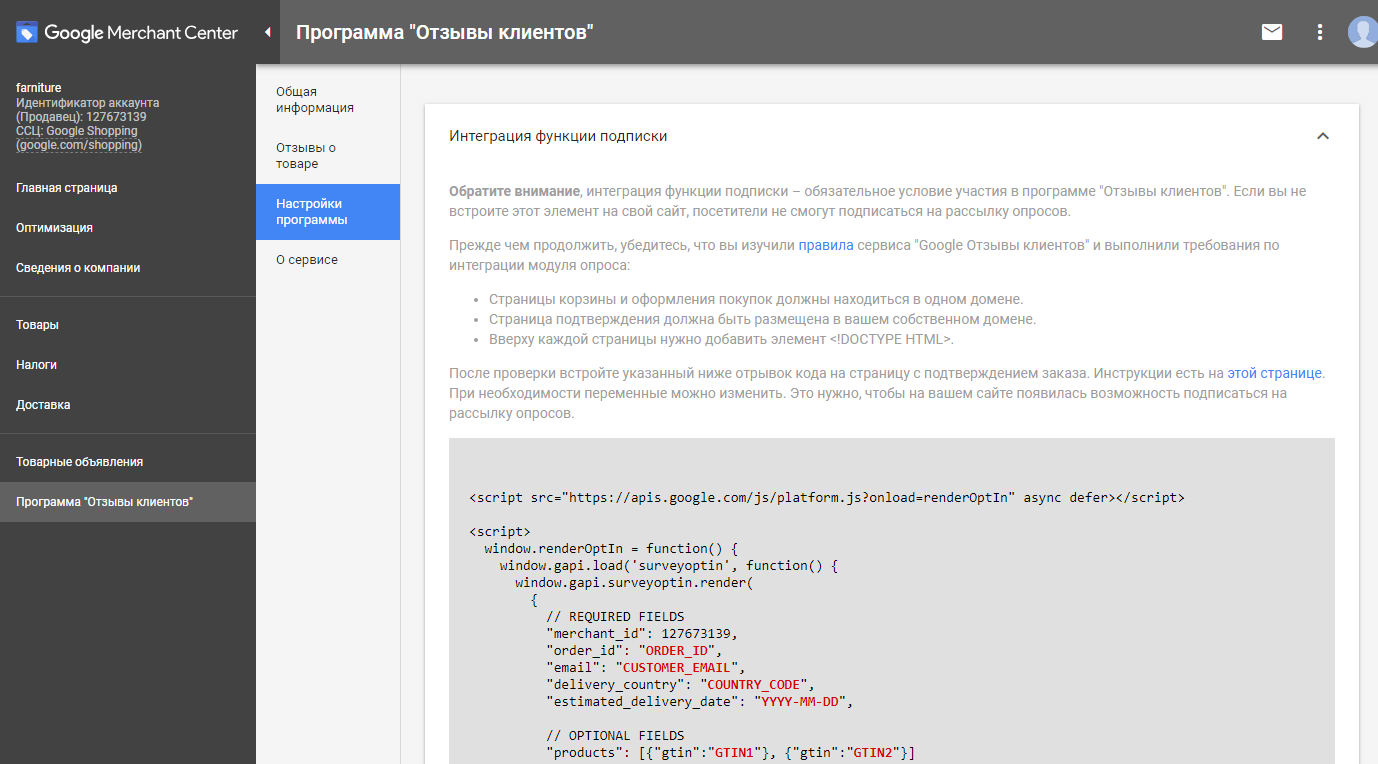Image resolution: width=1378 pixels, height=764 pixels.
Task: Click the Google Merchant Center logo icon
Action: tap(27, 33)
